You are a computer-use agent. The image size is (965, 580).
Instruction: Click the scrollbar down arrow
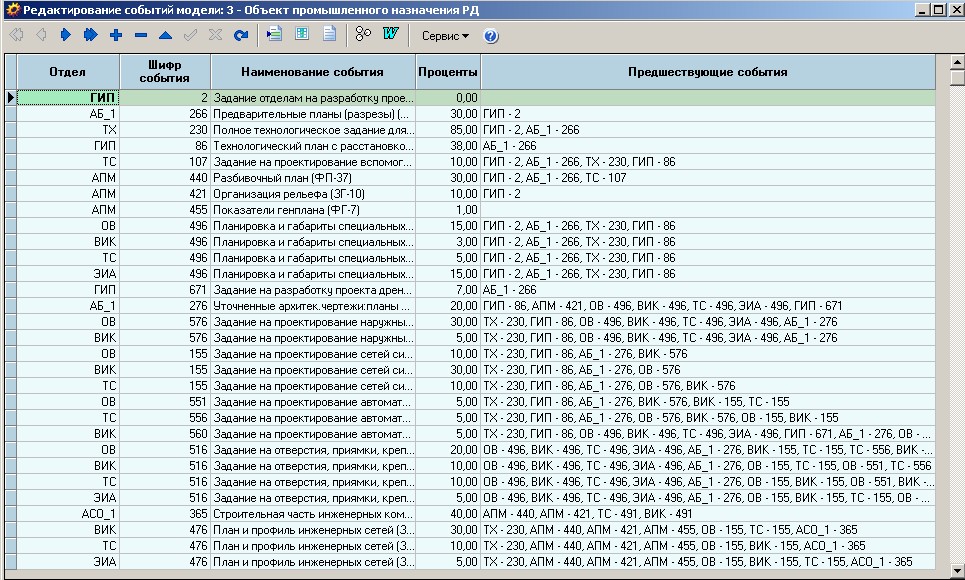point(958,570)
